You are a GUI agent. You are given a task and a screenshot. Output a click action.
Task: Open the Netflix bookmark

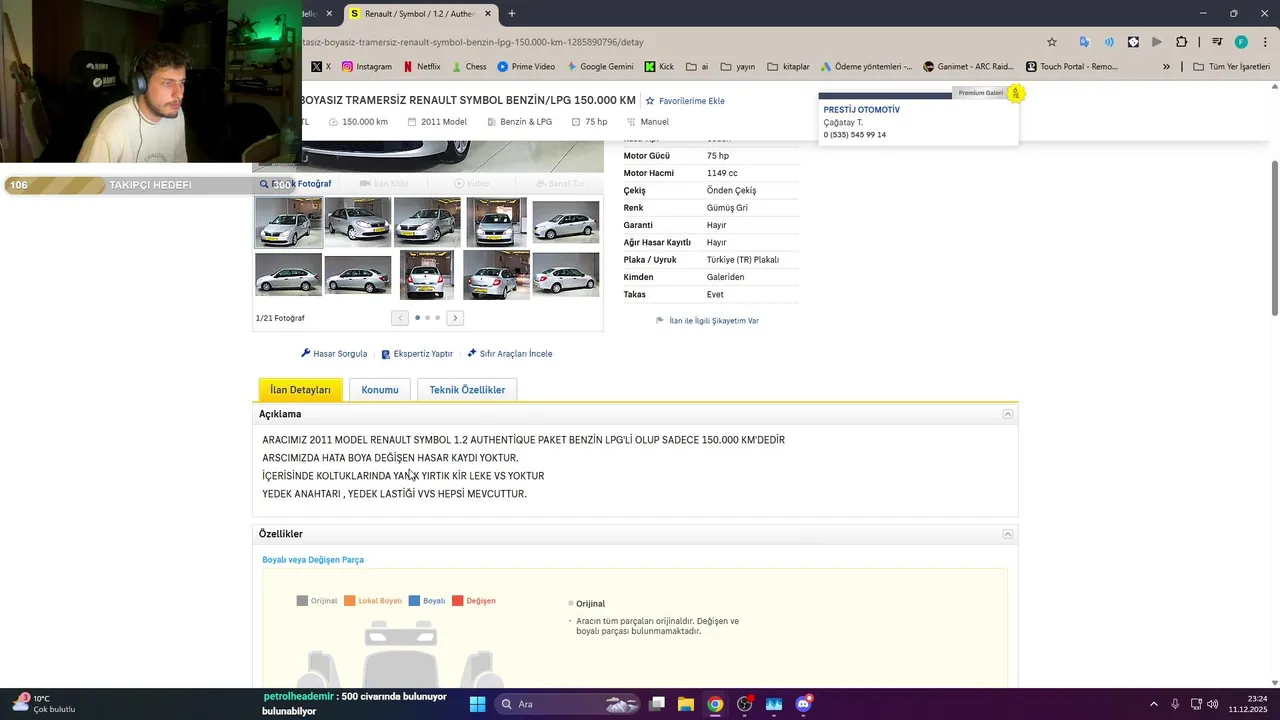(x=421, y=67)
